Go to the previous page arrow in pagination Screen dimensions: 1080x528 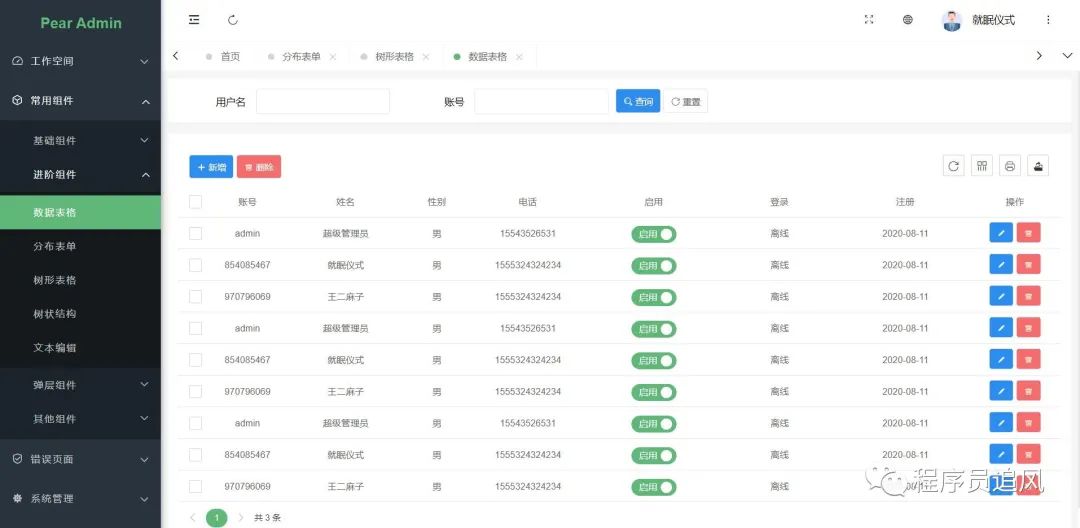point(193,517)
